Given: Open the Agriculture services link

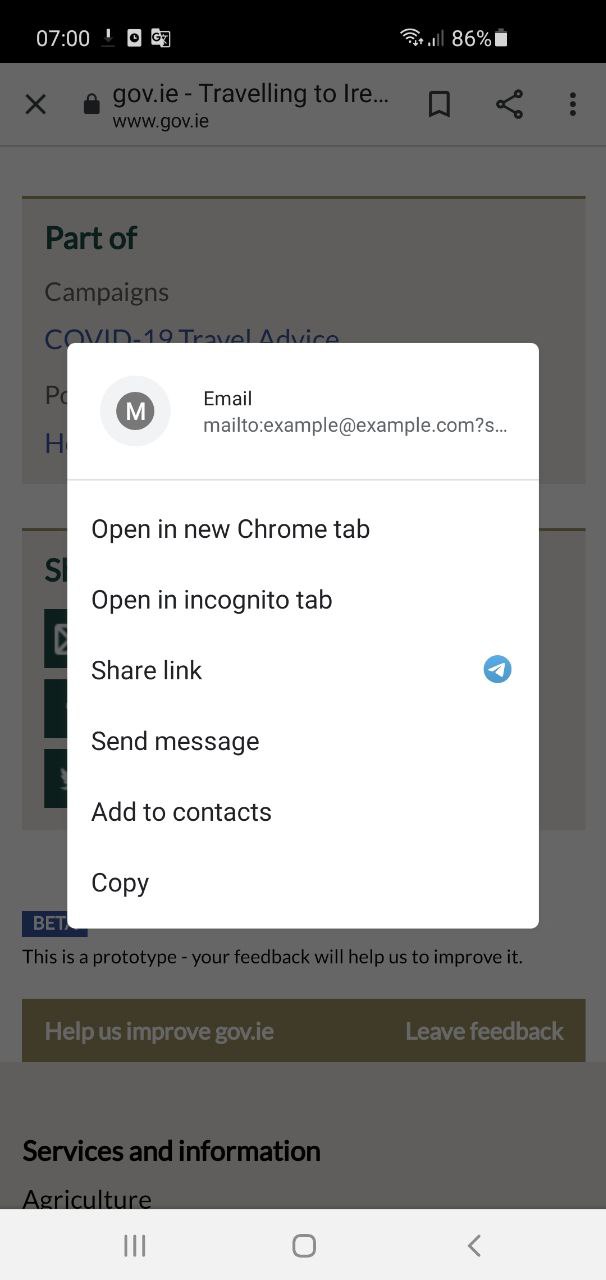Looking at the screenshot, I should (x=87, y=1198).
